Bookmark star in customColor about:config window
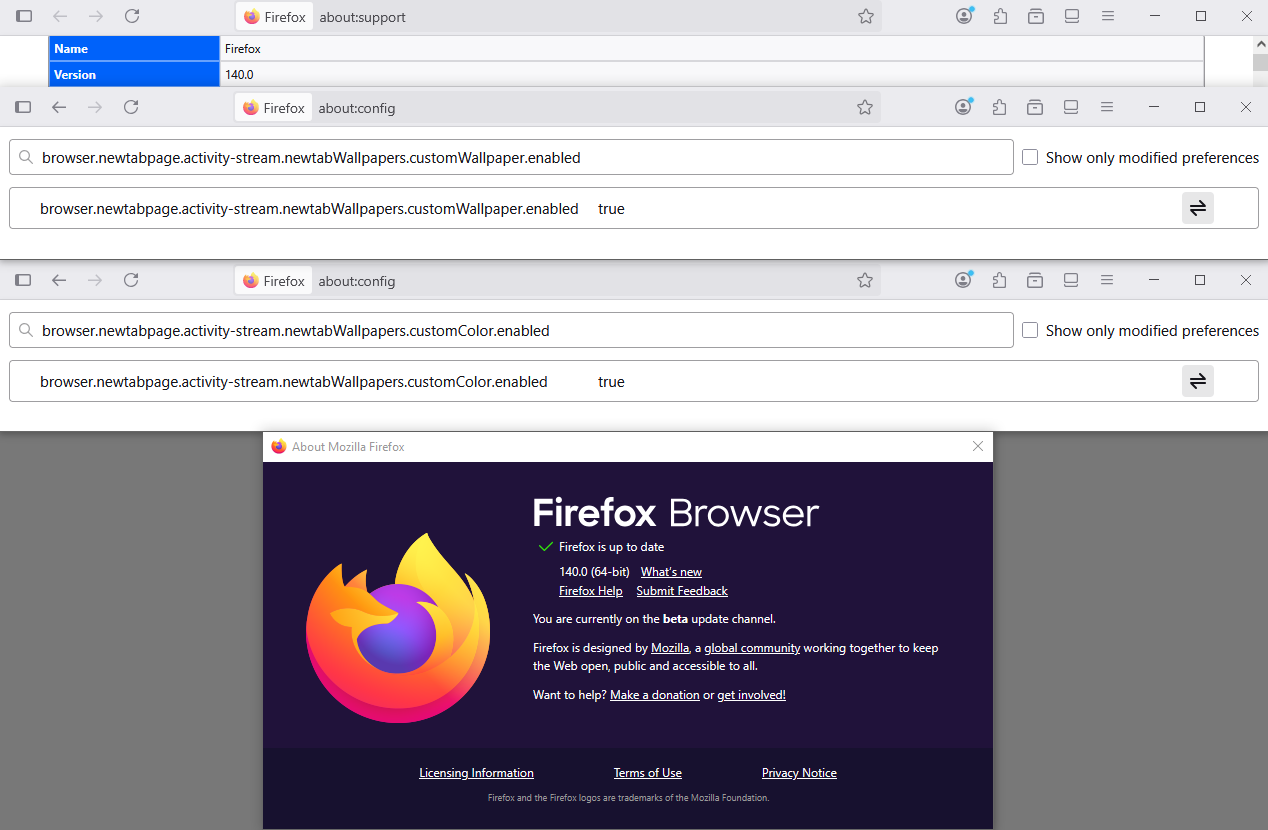The height and width of the screenshot is (830, 1268). (865, 280)
